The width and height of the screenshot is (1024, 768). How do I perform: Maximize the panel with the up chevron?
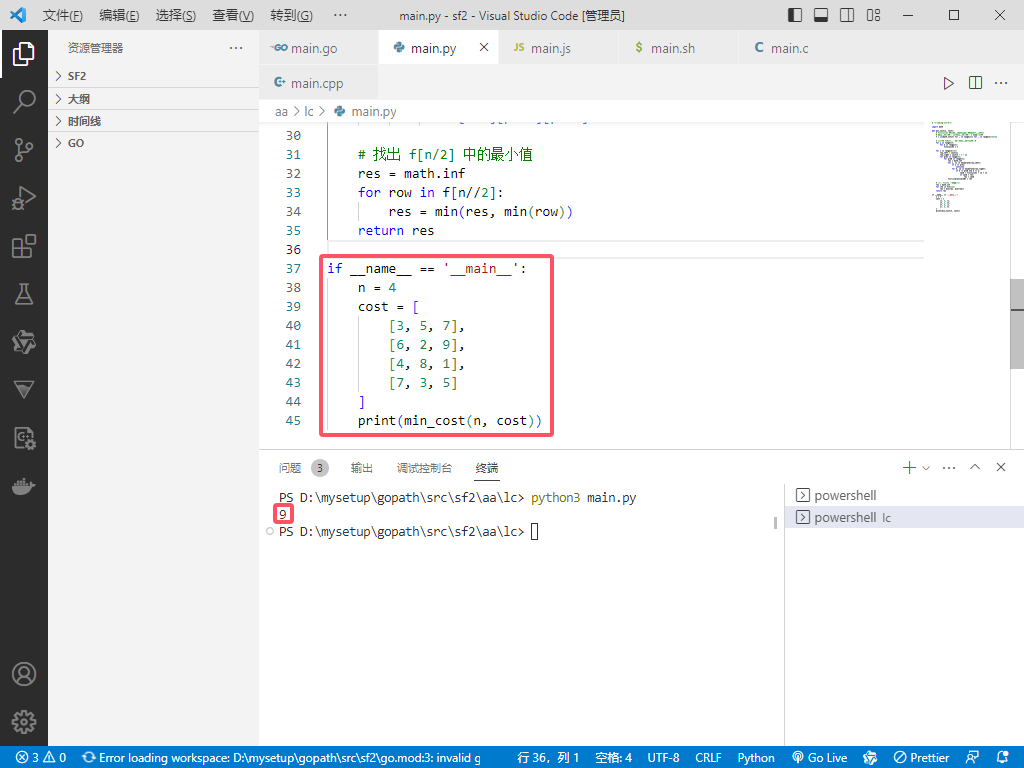(x=975, y=468)
